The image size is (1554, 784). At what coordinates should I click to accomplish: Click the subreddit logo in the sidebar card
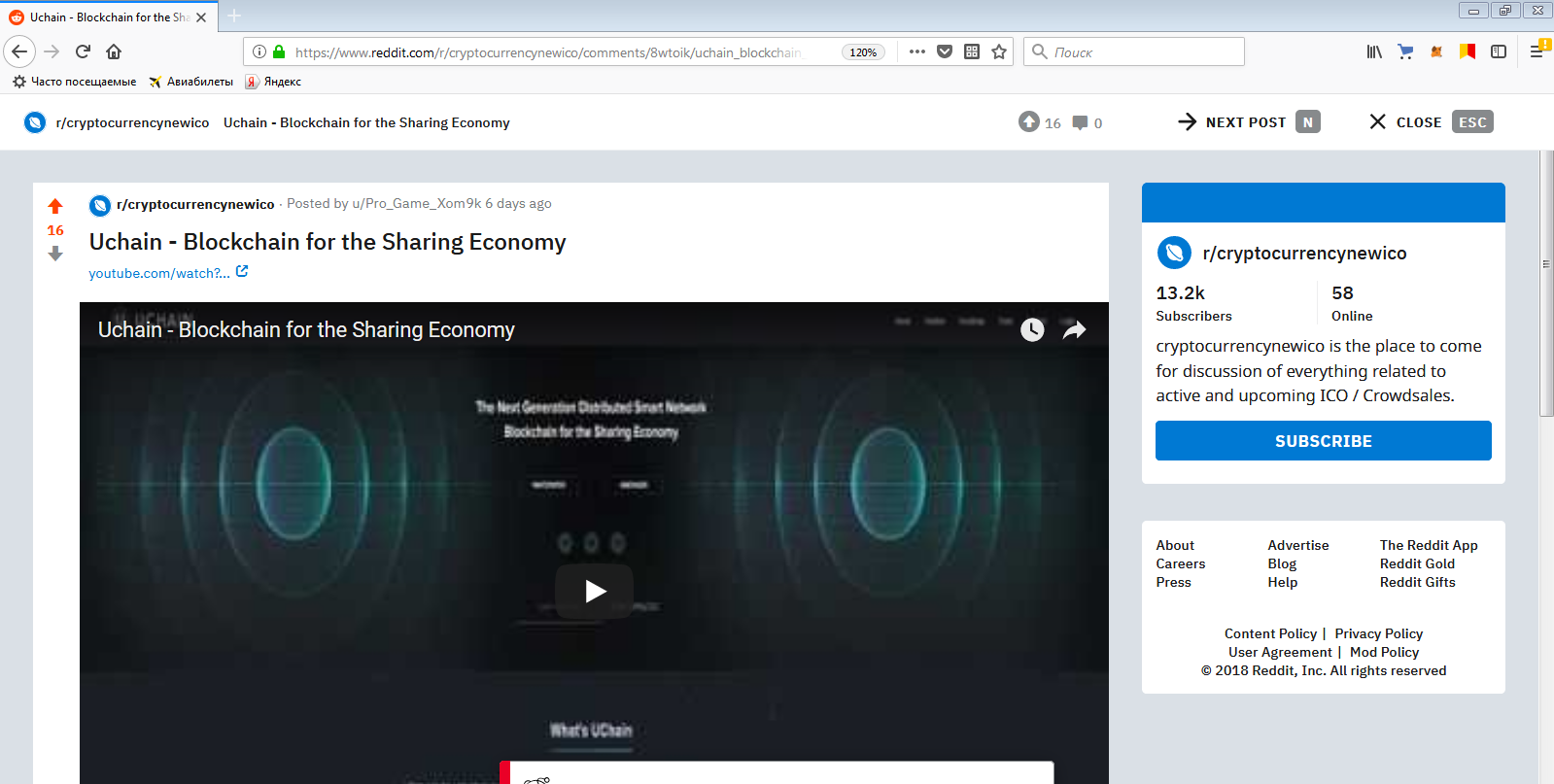tap(1174, 253)
